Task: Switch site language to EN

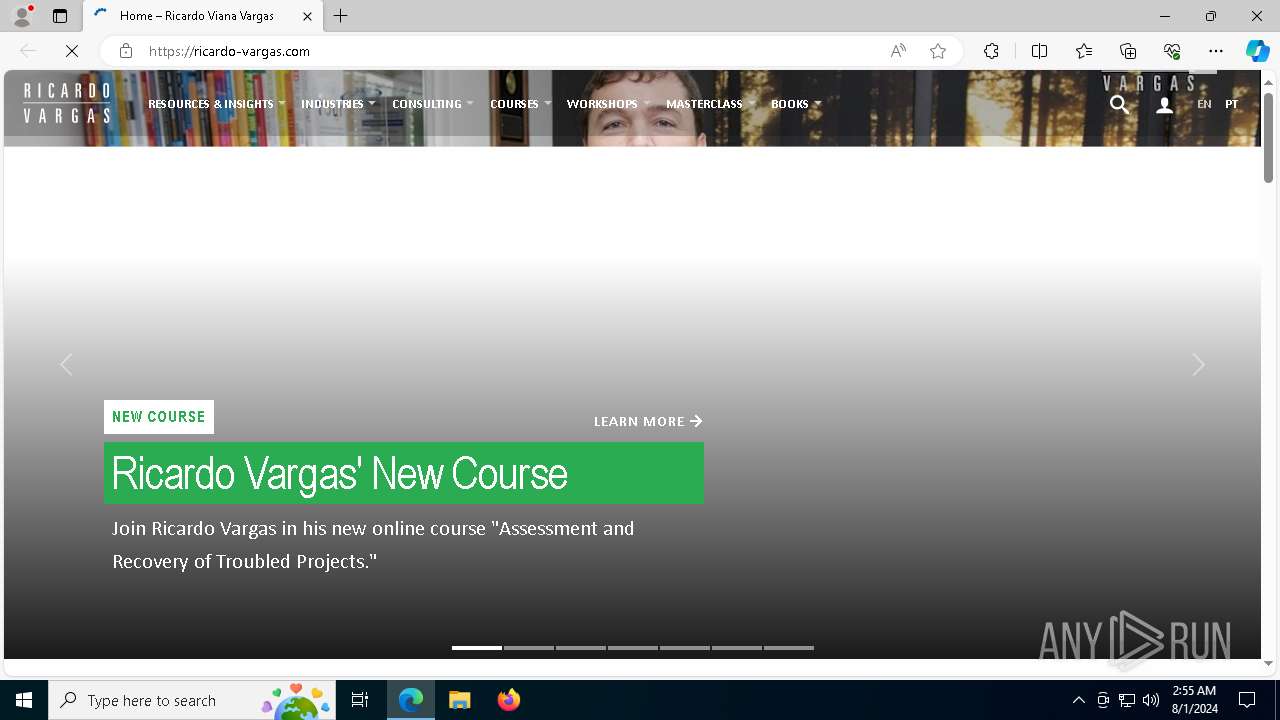Action: [1204, 104]
